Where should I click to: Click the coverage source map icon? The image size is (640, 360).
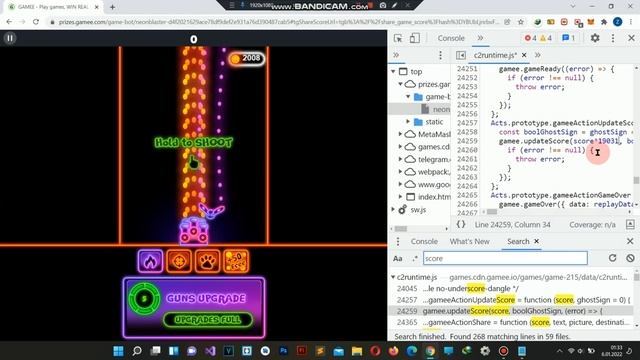click(630, 224)
